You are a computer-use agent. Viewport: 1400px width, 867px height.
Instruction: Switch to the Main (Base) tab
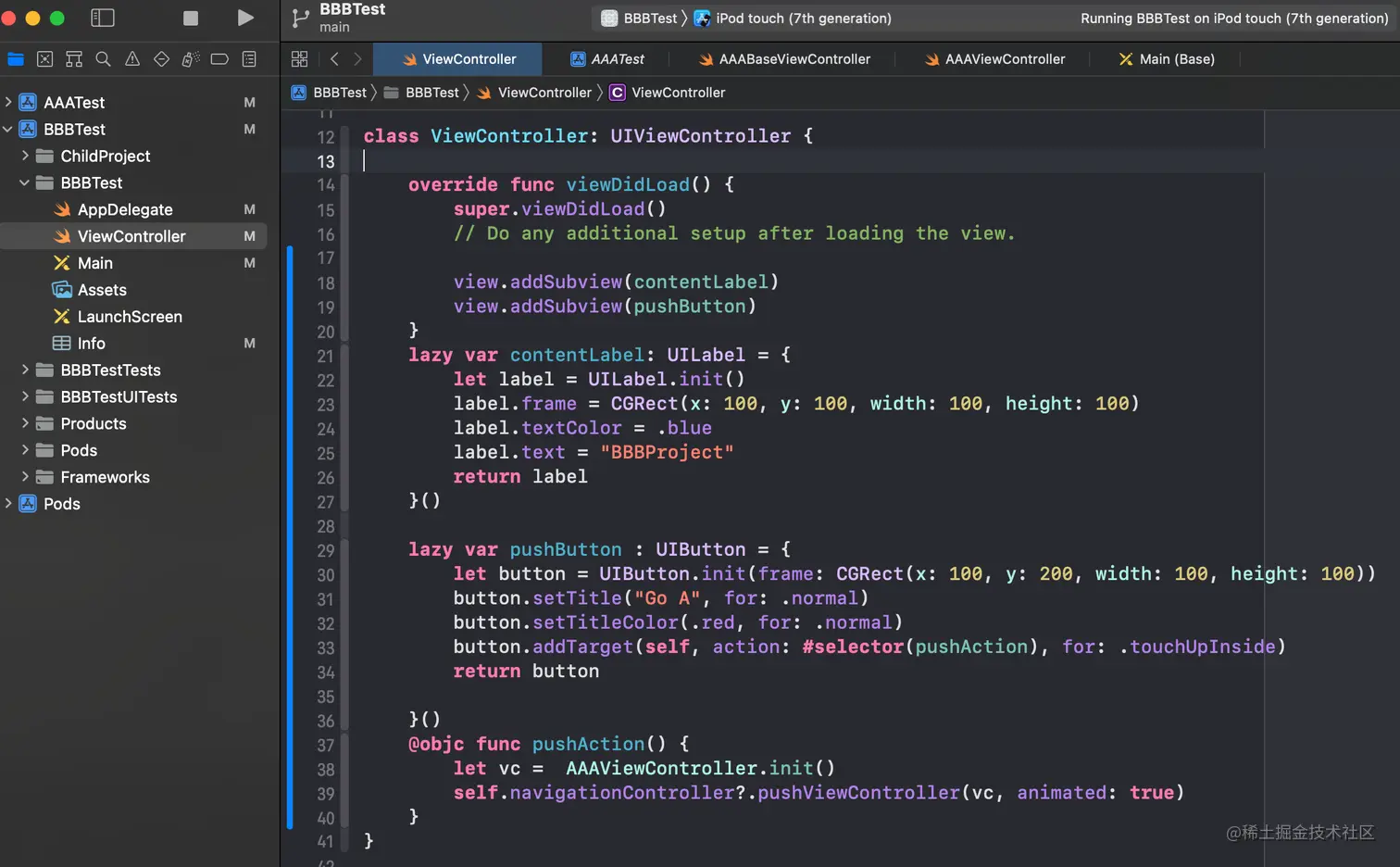(1167, 59)
